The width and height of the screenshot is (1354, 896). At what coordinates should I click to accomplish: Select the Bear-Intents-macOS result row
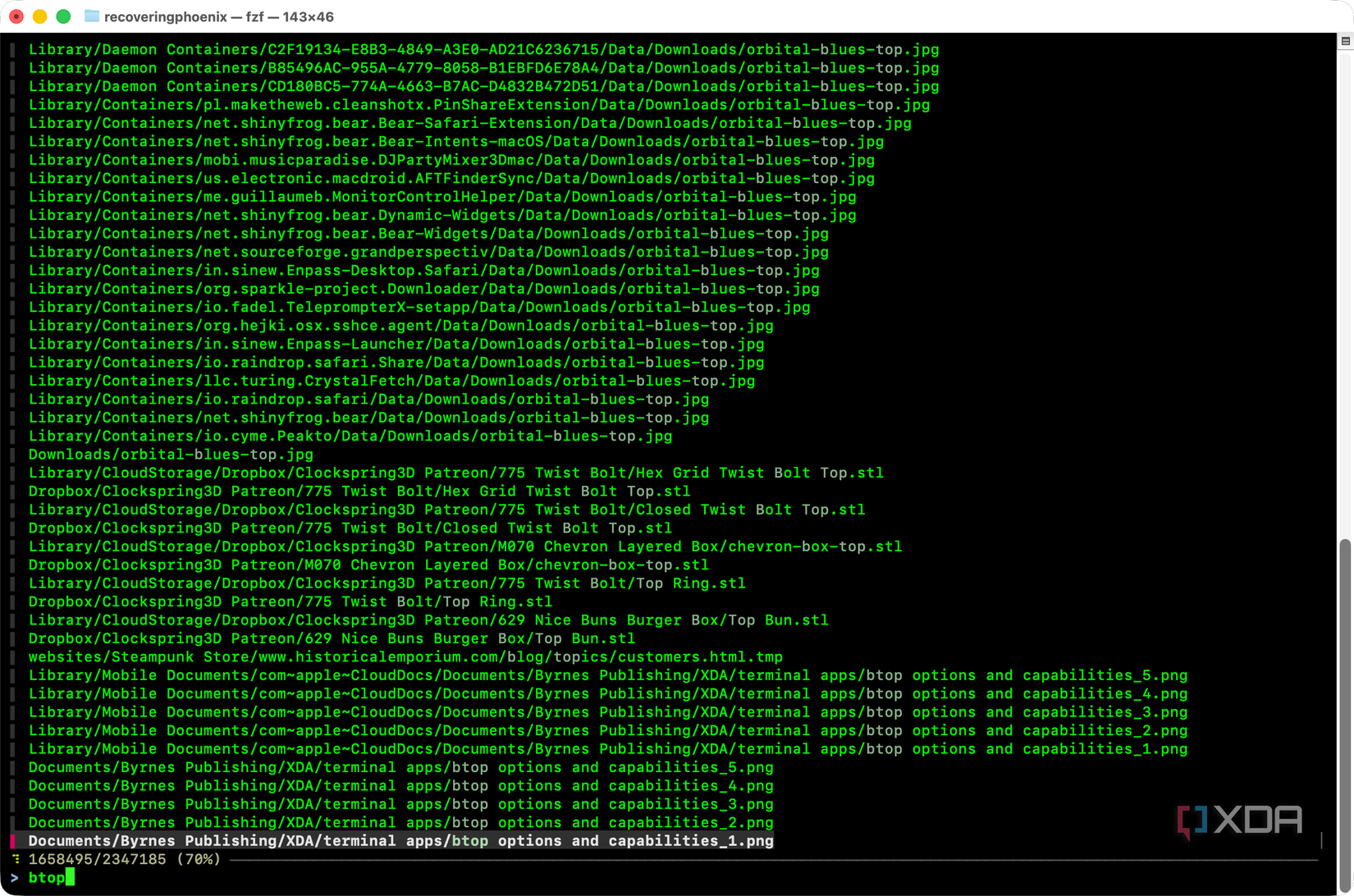pyautogui.click(x=456, y=142)
